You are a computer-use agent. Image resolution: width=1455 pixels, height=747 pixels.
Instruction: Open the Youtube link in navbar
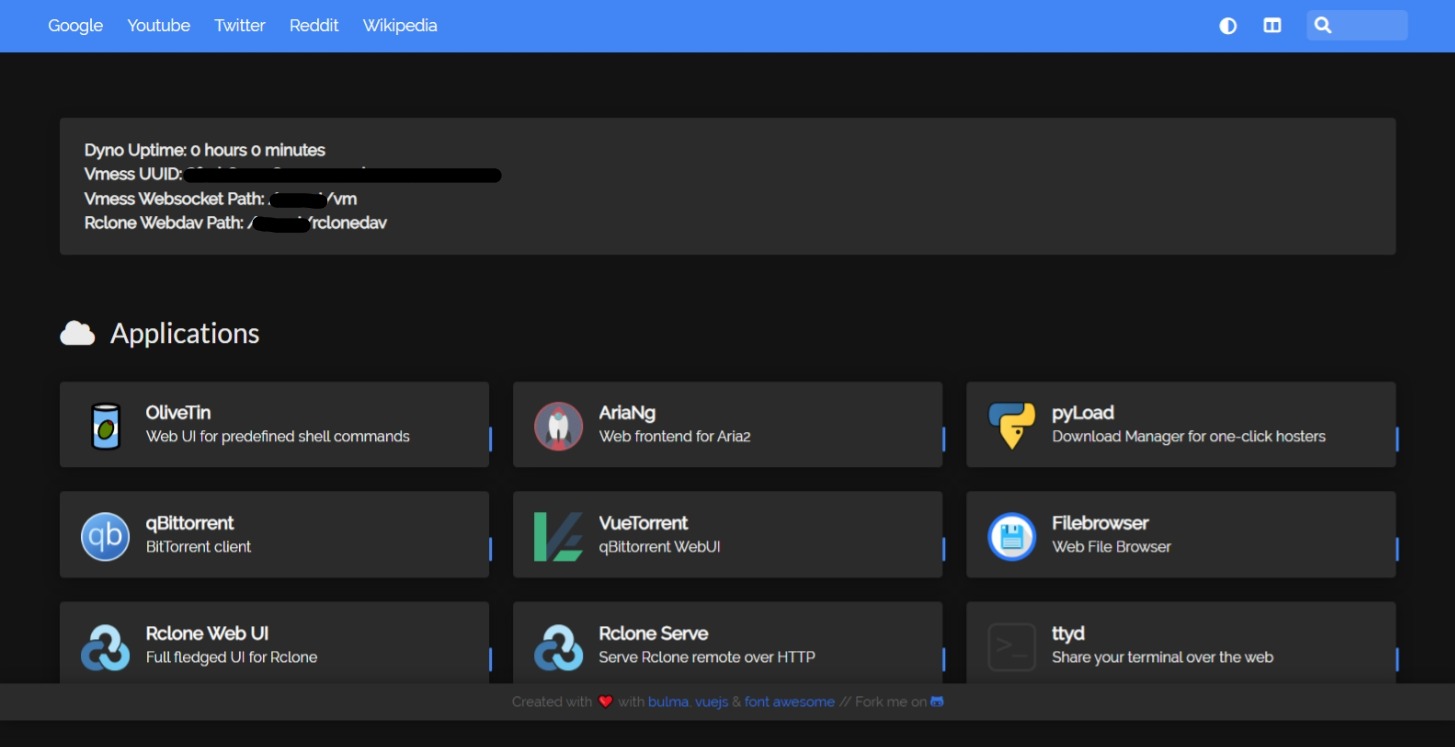pyautogui.click(x=158, y=26)
